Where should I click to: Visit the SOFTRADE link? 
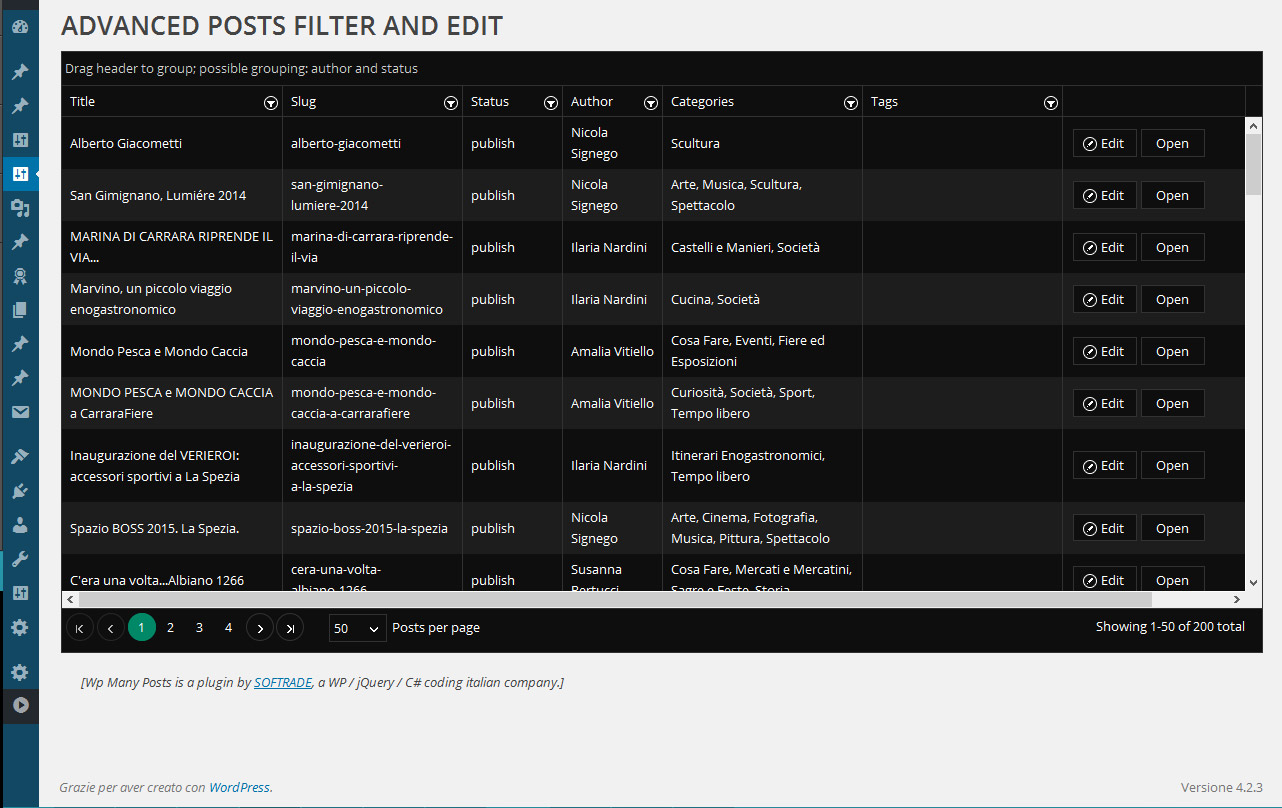tap(283, 682)
